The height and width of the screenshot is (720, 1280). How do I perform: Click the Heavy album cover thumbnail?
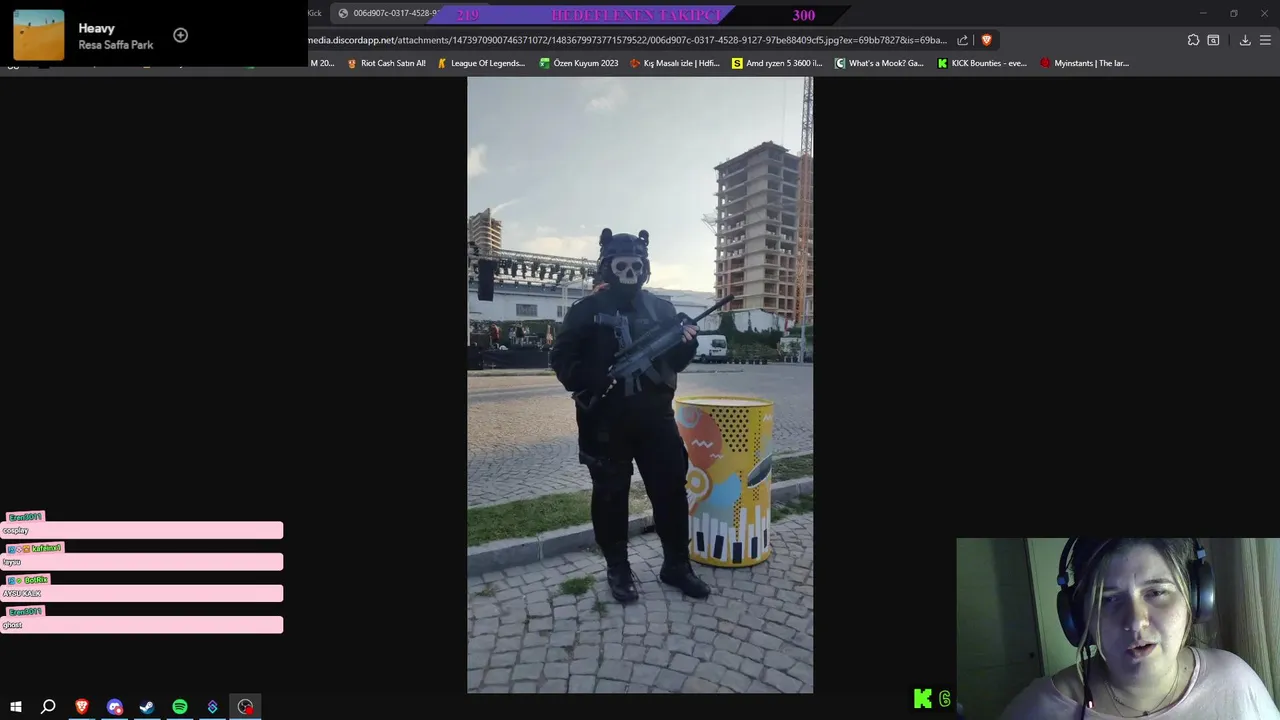(39, 35)
